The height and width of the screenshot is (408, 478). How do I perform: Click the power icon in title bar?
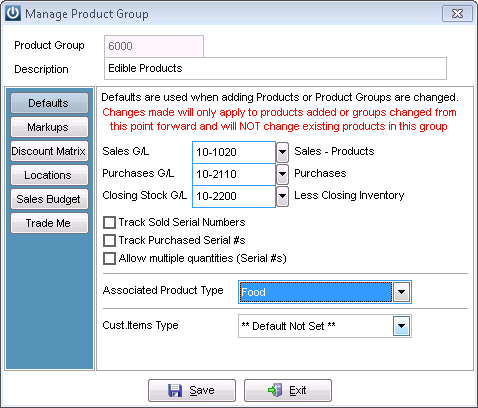click(x=13, y=14)
